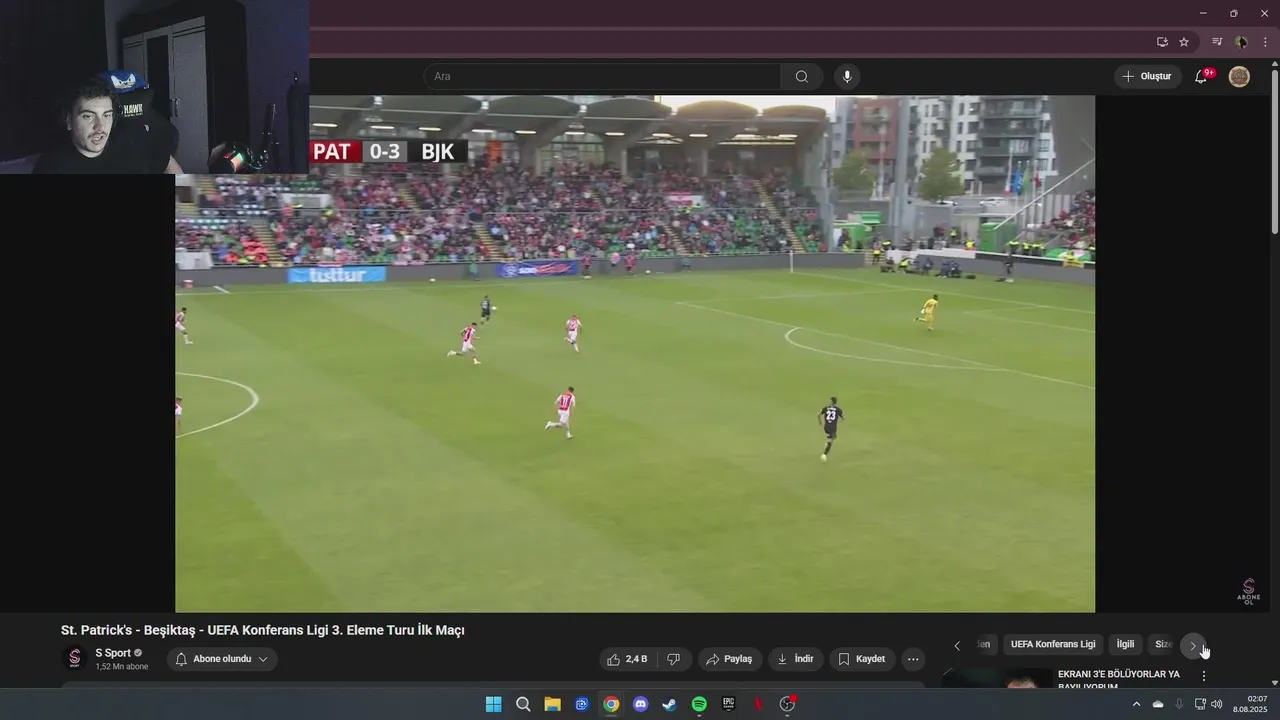
Task: Click the page's vertical scrollbar
Action: (x=1274, y=150)
